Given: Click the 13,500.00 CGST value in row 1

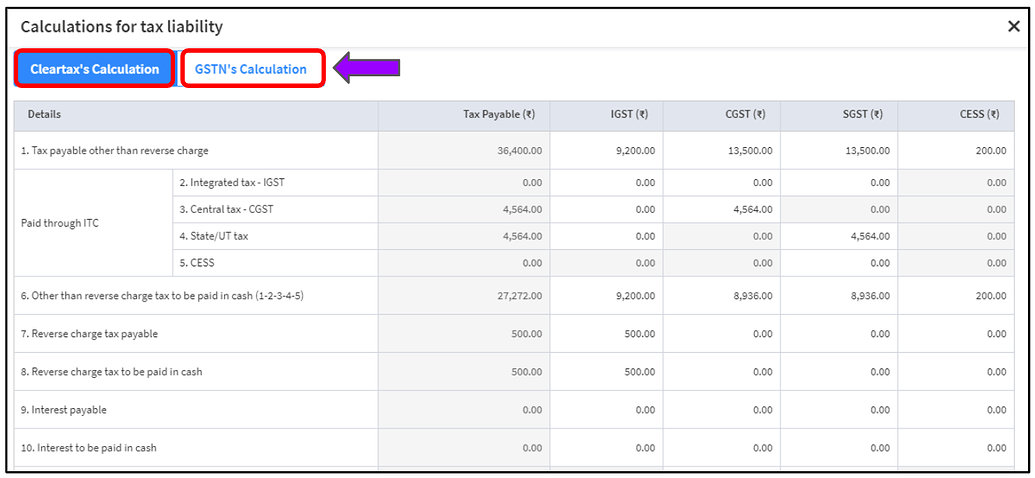Looking at the screenshot, I should coord(749,151).
